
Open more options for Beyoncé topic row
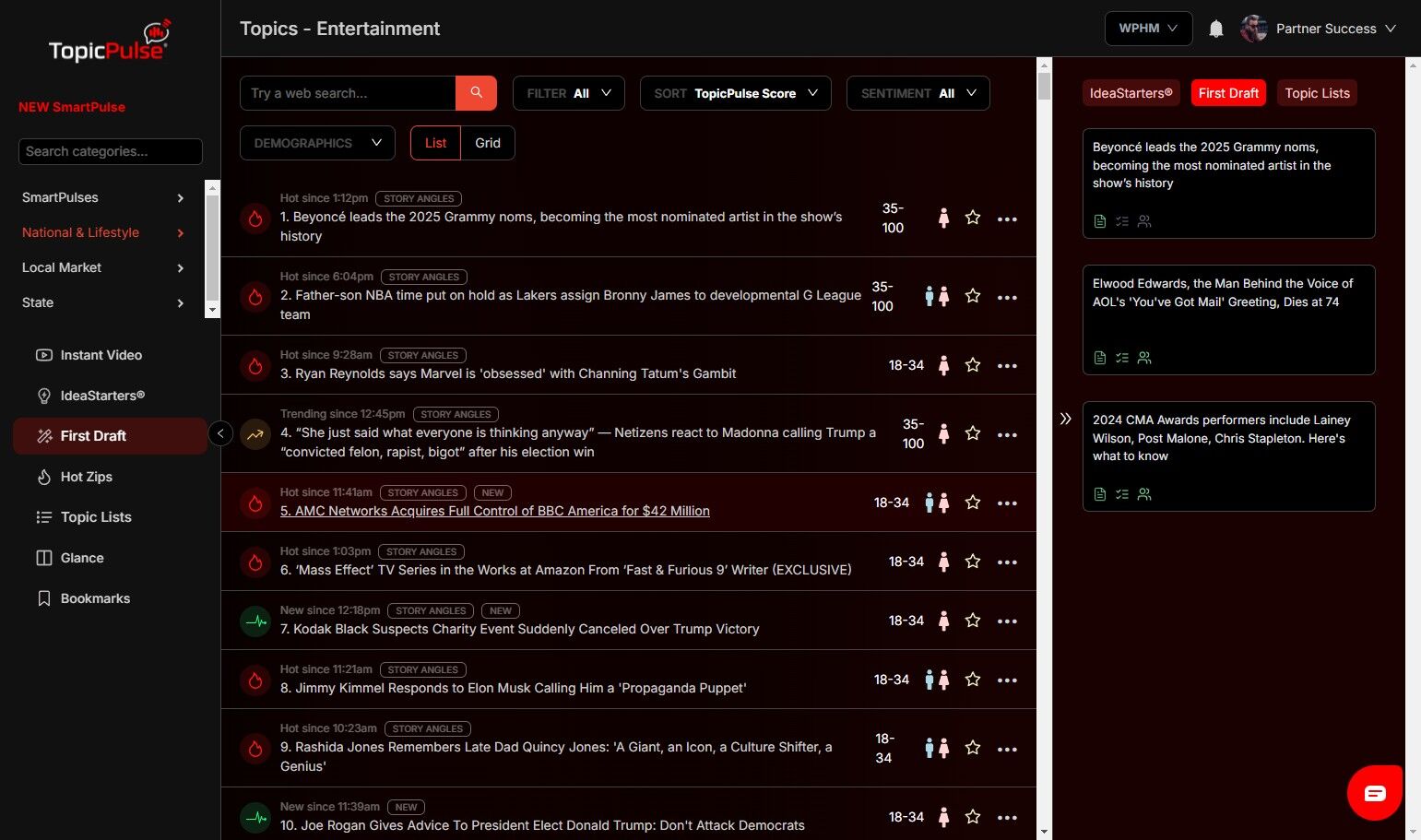pyautogui.click(x=1007, y=219)
